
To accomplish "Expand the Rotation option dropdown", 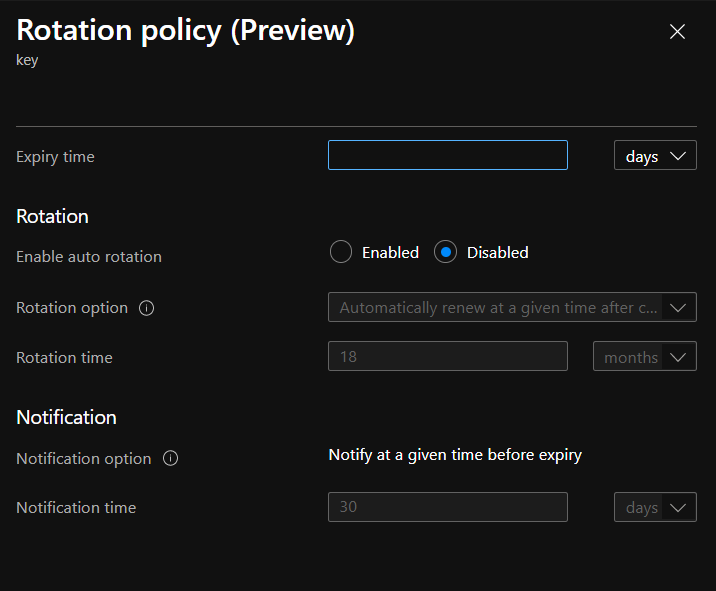I will 512,308.
